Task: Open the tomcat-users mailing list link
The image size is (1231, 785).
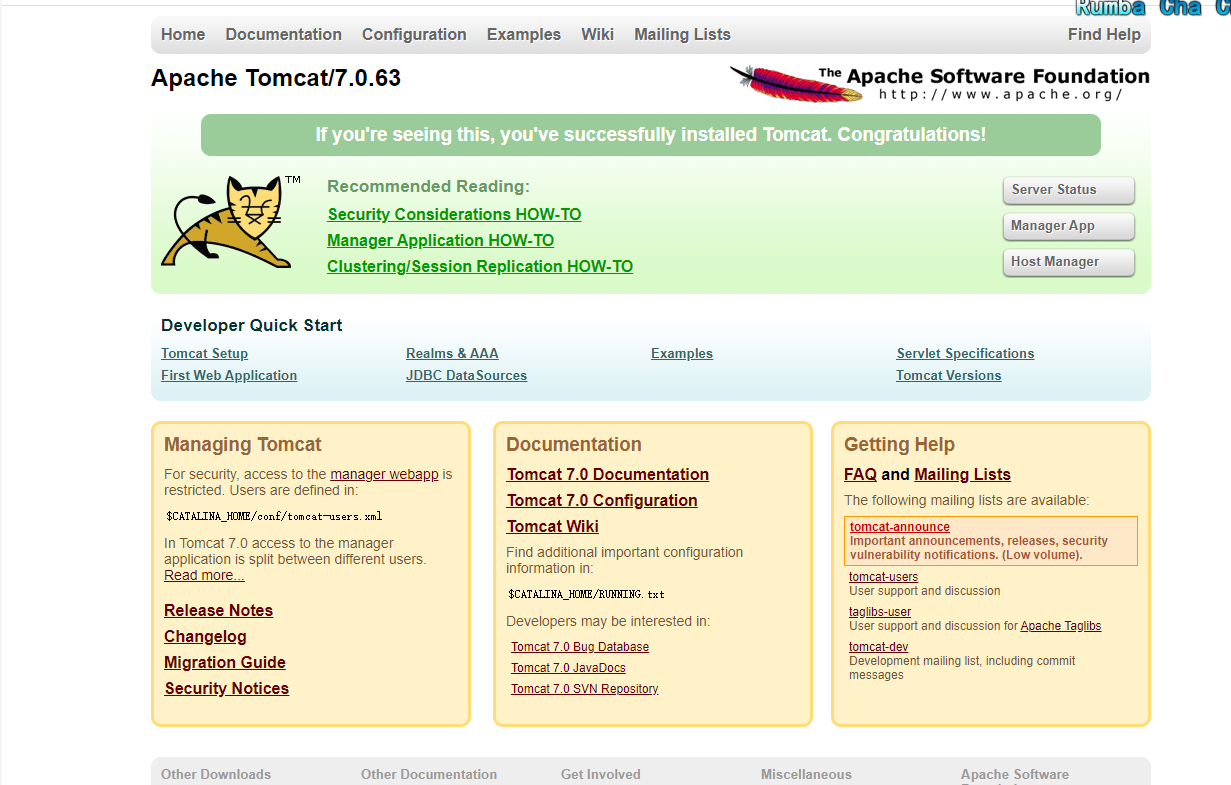Action: (x=883, y=577)
